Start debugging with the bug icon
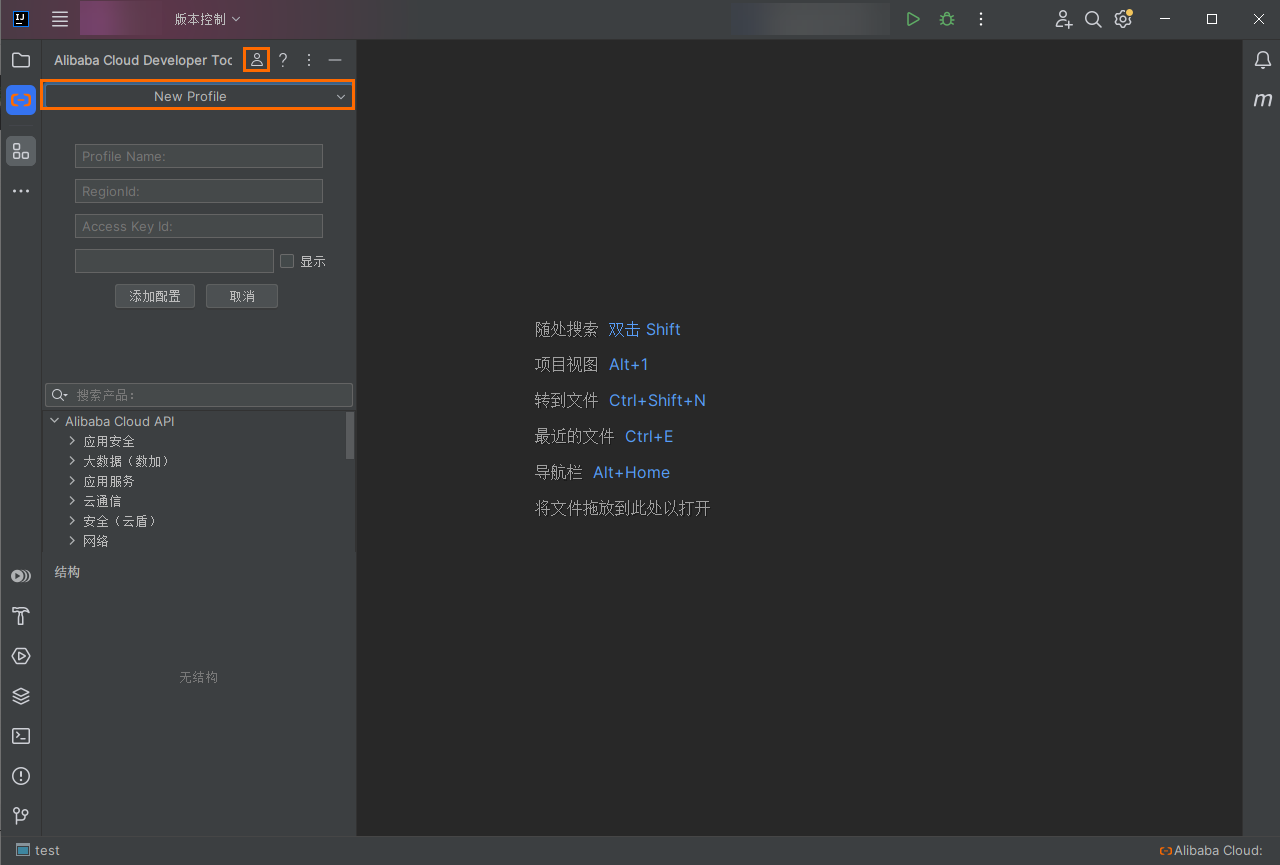The image size is (1280, 865). [x=947, y=19]
